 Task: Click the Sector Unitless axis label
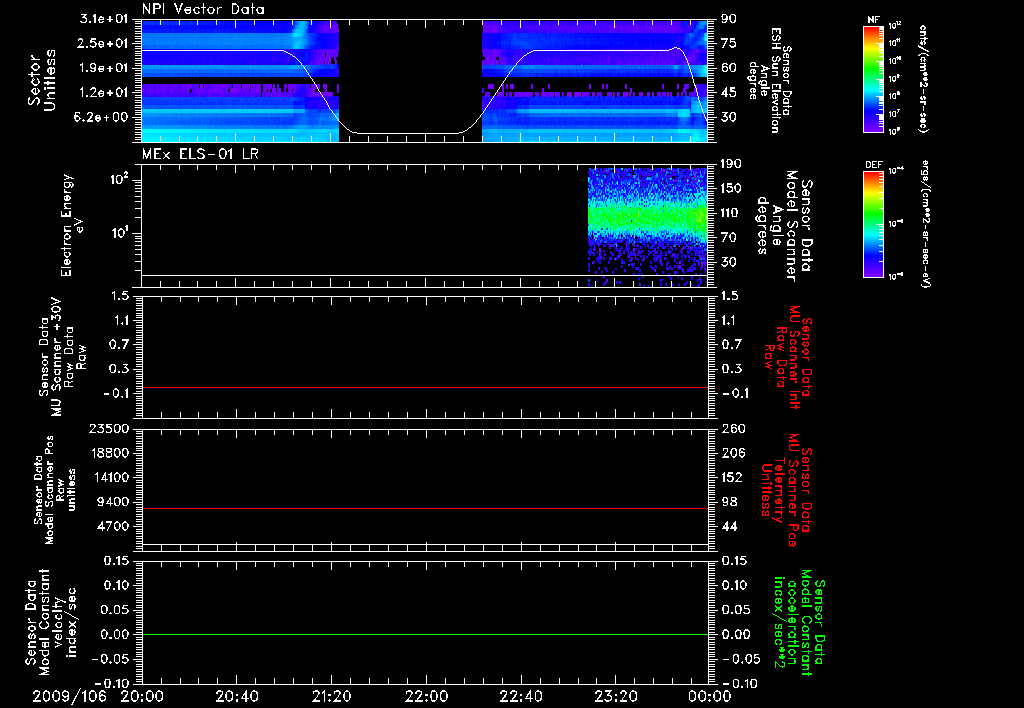click(x=42, y=80)
